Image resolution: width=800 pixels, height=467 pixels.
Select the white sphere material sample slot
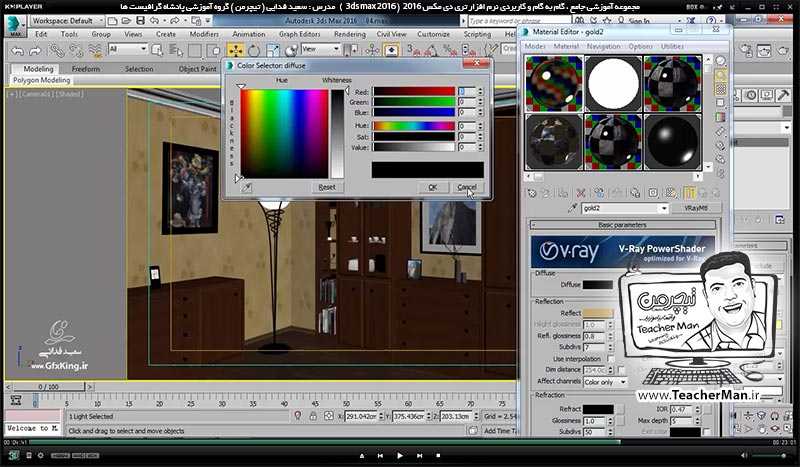click(x=613, y=84)
